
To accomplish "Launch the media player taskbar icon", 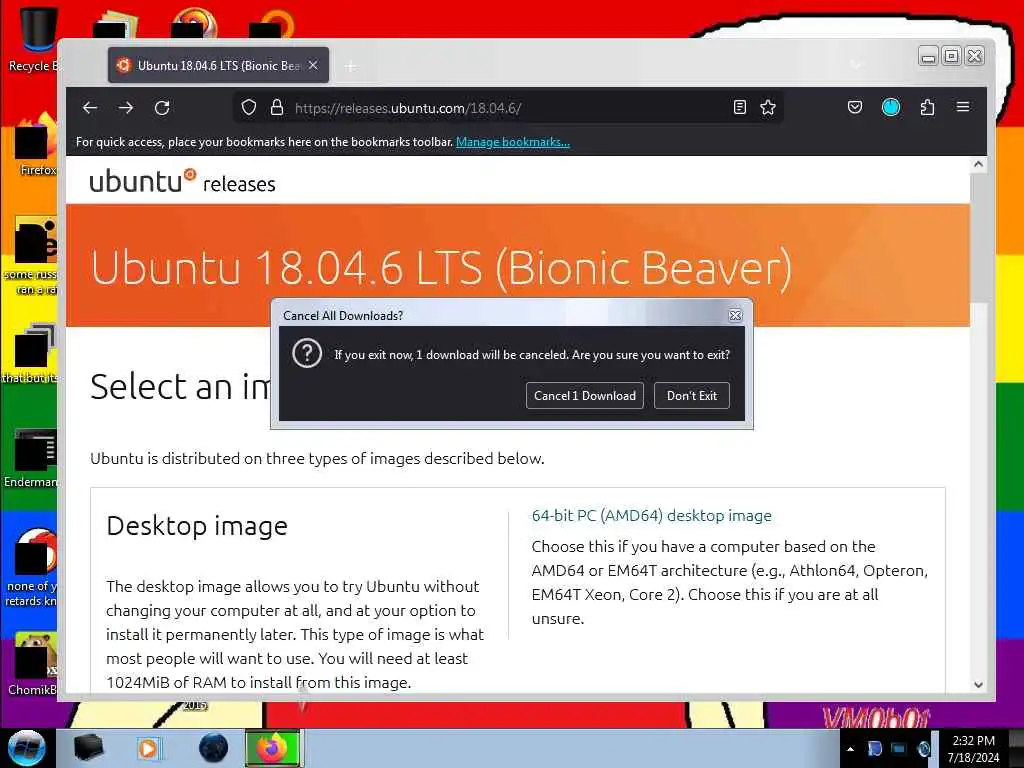I will click(148, 748).
